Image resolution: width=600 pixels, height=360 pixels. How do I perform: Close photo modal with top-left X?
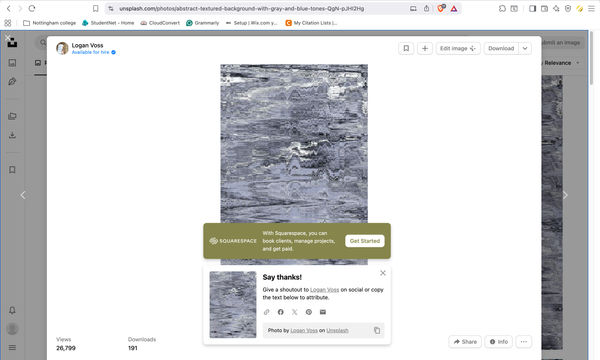coord(8,37)
